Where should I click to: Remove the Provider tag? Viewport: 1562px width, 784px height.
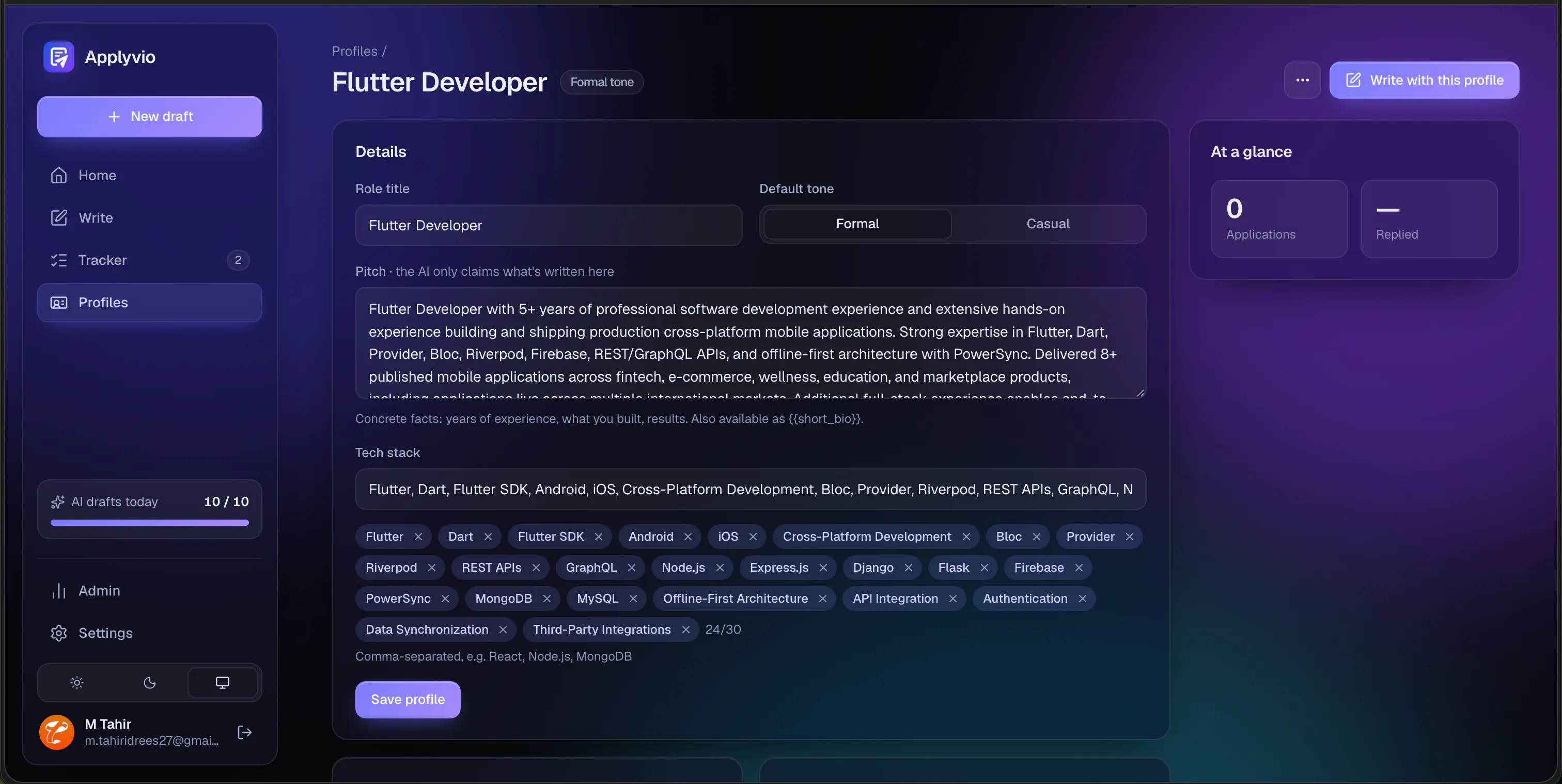pyautogui.click(x=1129, y=537)
